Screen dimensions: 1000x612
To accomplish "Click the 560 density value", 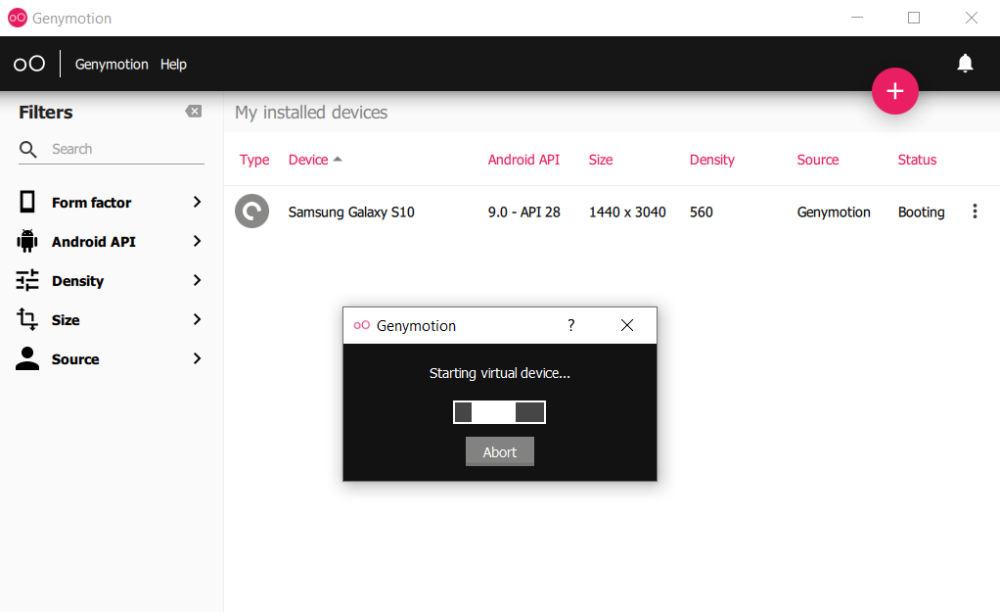I will tap(701, 212).
